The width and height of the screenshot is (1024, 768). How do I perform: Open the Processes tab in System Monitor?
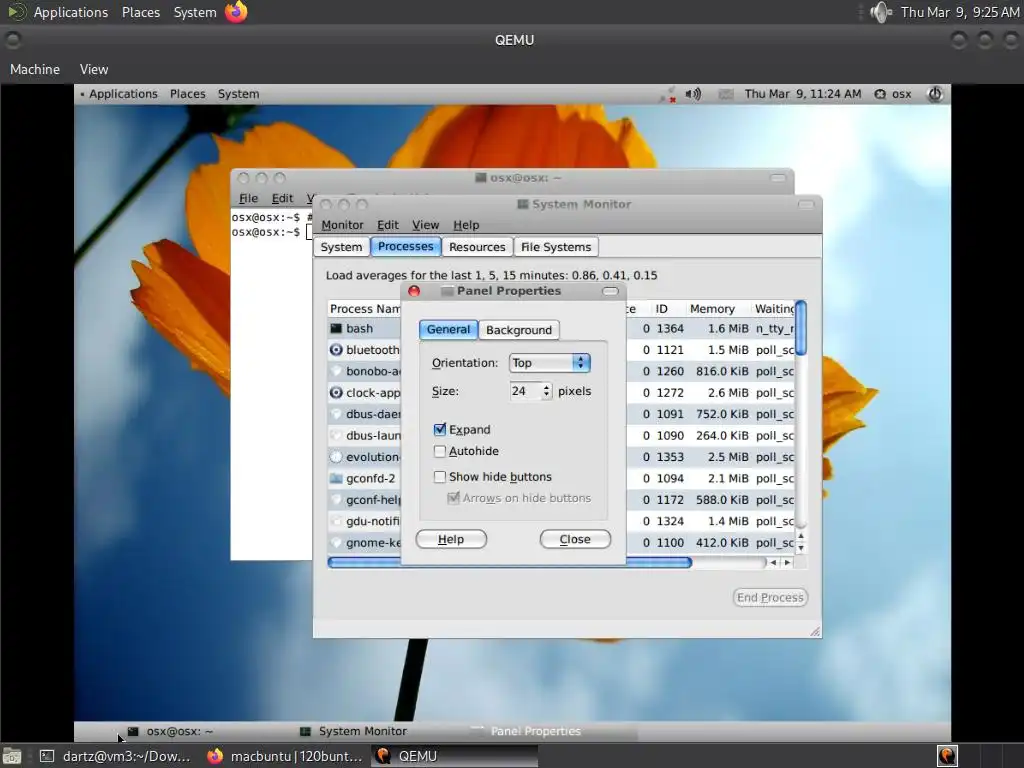point(406,247)
